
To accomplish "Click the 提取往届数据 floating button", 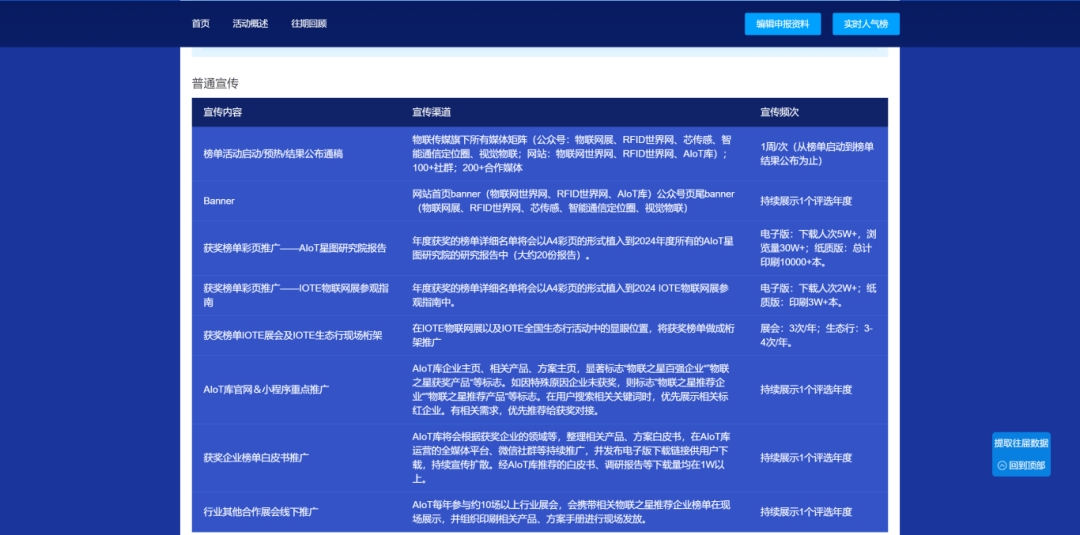I will click(x=1021, y=443).
